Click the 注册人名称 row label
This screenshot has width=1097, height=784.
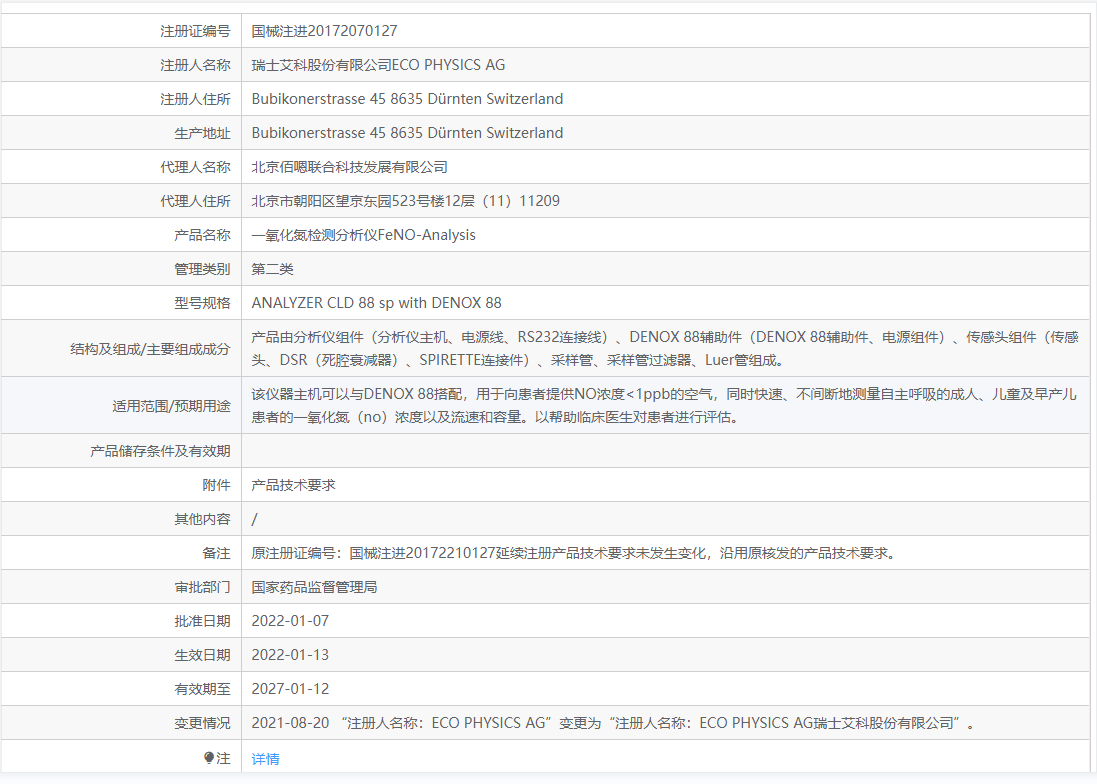[195, 65]
